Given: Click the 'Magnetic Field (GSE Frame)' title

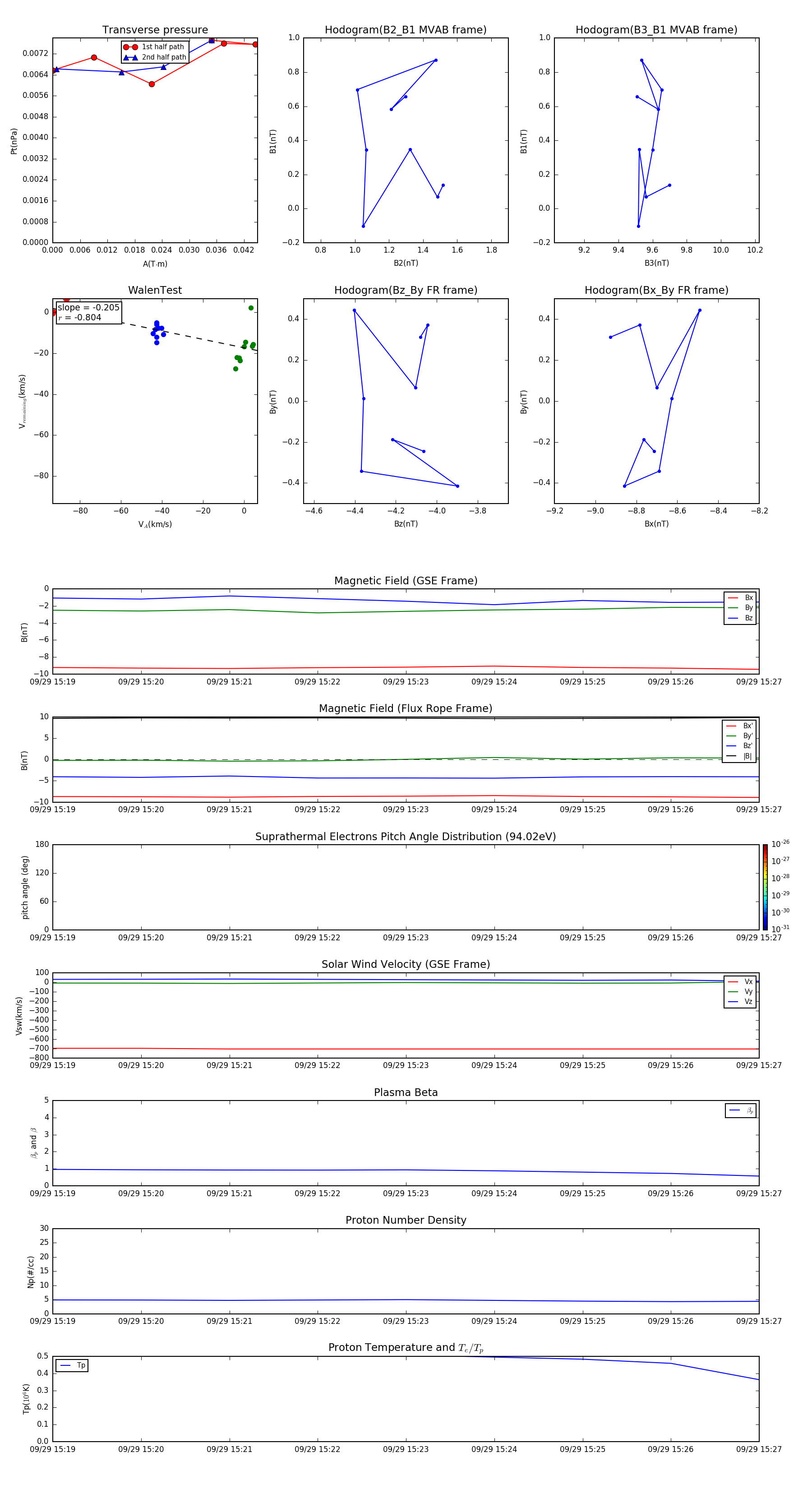Looking at the screenshot, I should tap(406, 581).
